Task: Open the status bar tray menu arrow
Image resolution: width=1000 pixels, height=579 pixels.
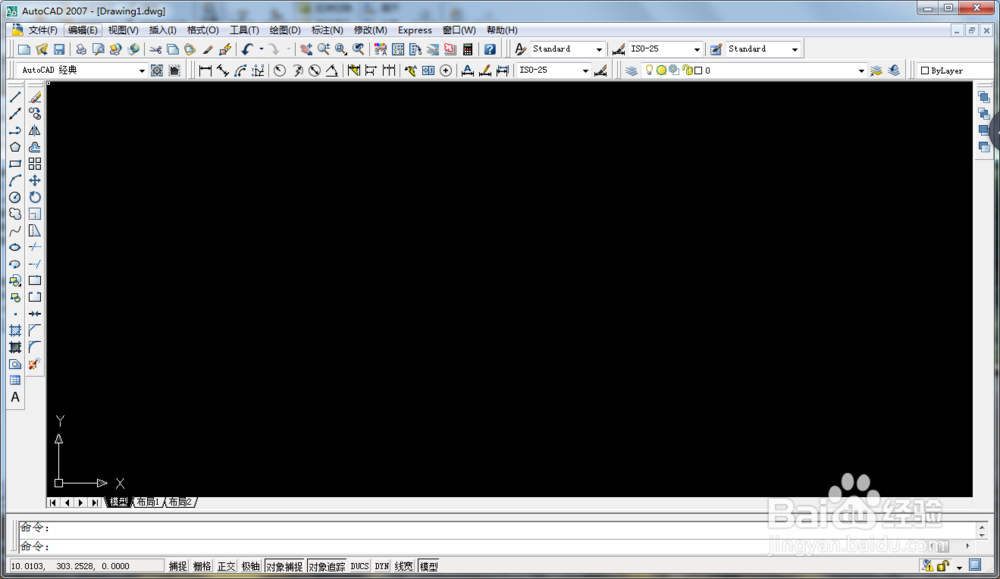Action: (x=959, y=567)
